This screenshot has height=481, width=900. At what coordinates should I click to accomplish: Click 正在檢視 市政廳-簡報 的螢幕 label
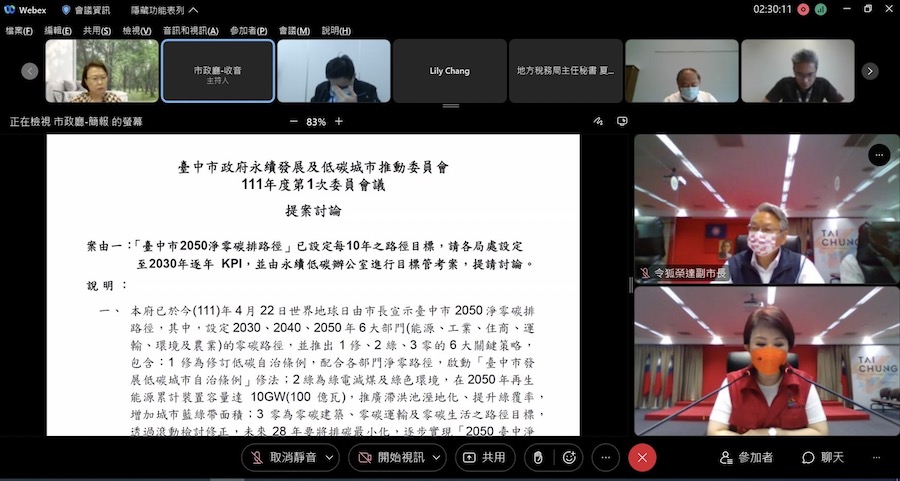(76, 122)
